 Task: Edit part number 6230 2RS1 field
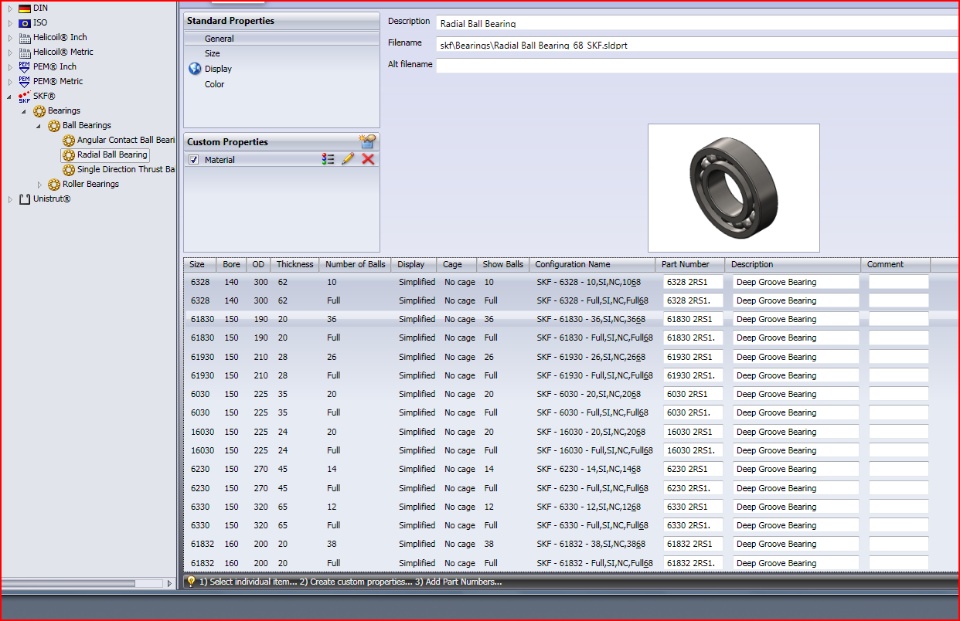click(692, 469)
